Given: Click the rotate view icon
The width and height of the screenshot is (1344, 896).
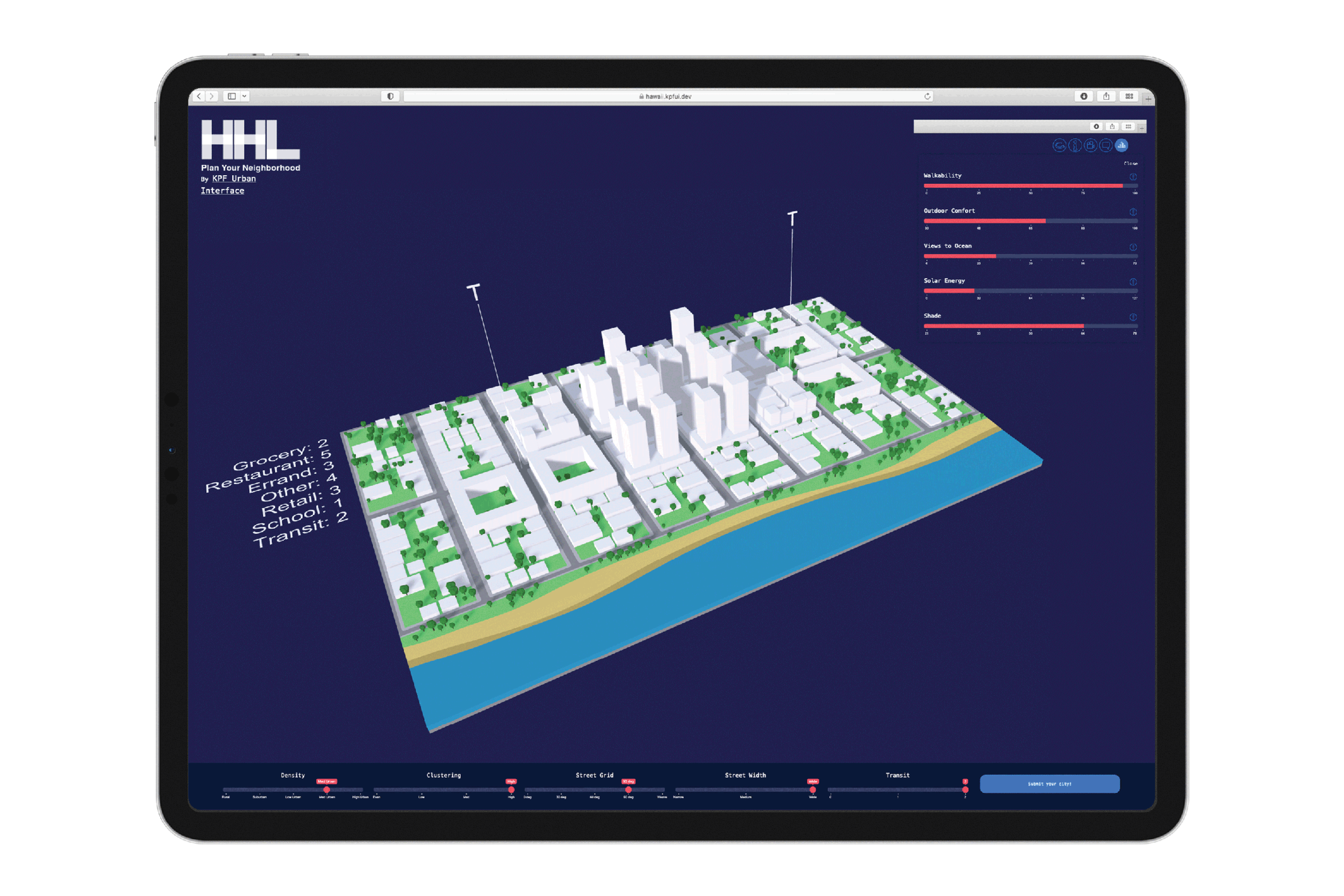Looking at the screenshot, I should pyautogui.click(x=1059, y=146).
